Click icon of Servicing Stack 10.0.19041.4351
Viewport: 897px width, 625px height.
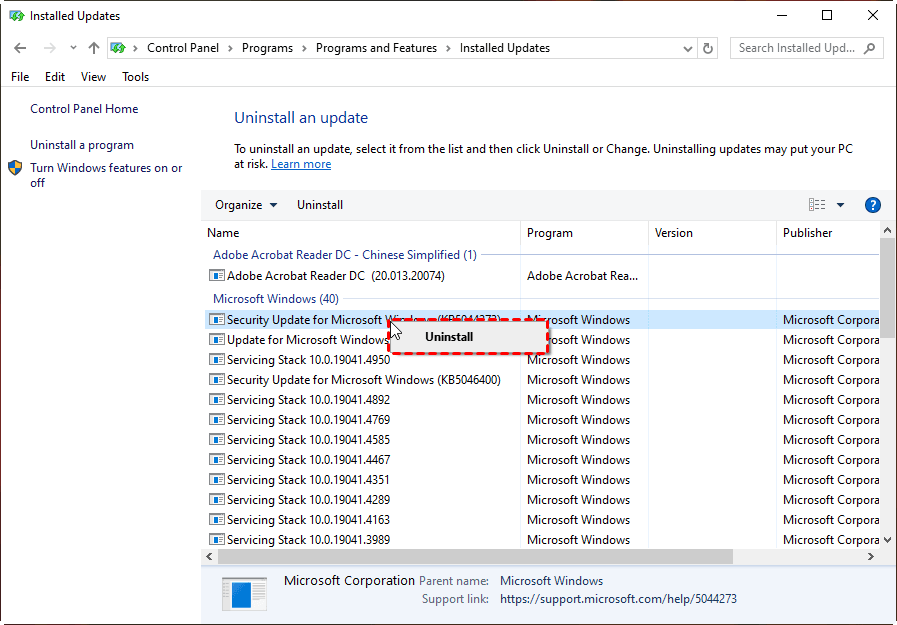click(216, 480)
